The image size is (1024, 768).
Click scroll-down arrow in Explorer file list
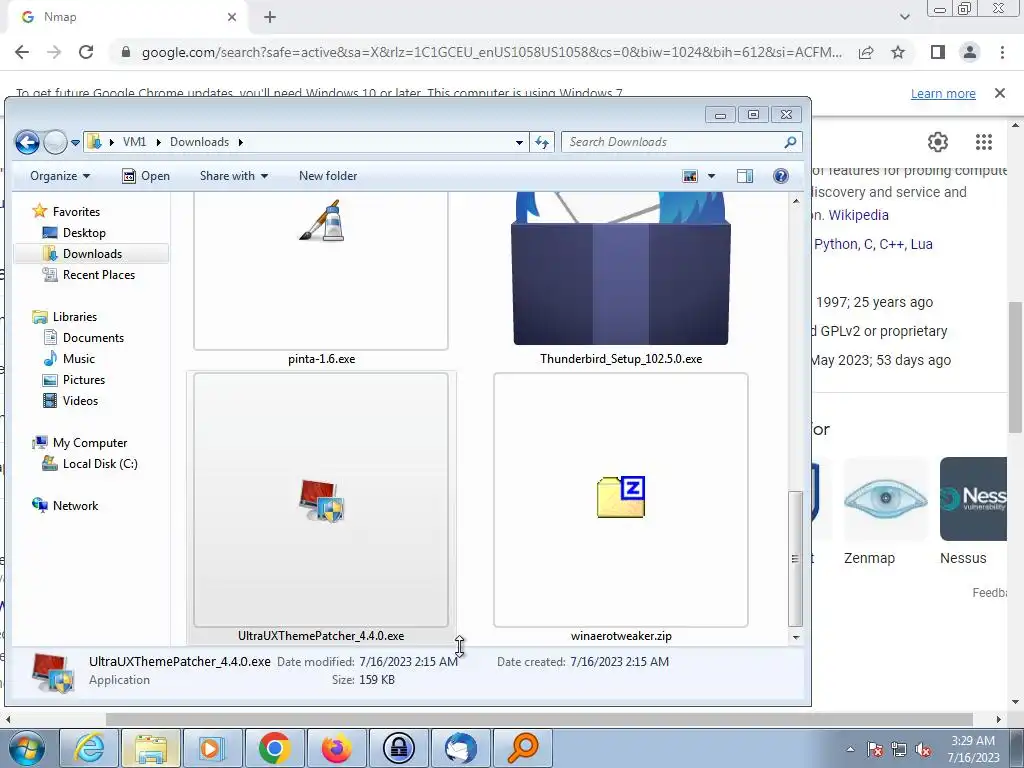[795, 637]
